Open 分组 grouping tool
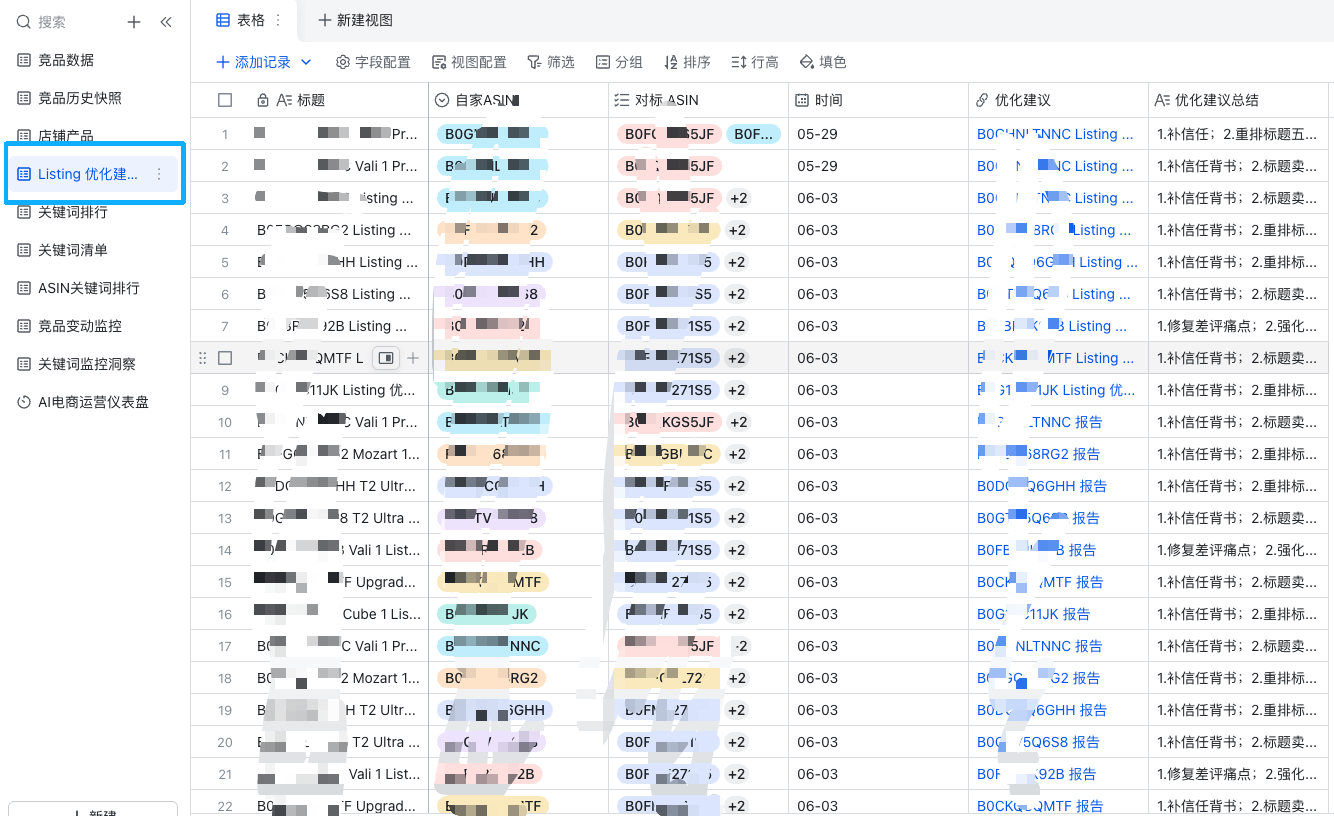1334x816 pixels. [x=619, y=62]
